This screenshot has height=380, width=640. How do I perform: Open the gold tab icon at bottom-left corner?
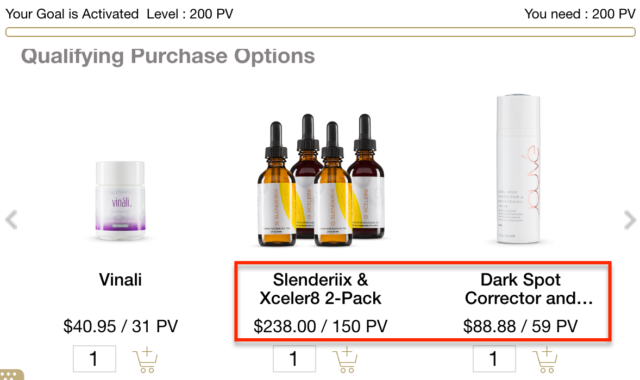[11, 375]
